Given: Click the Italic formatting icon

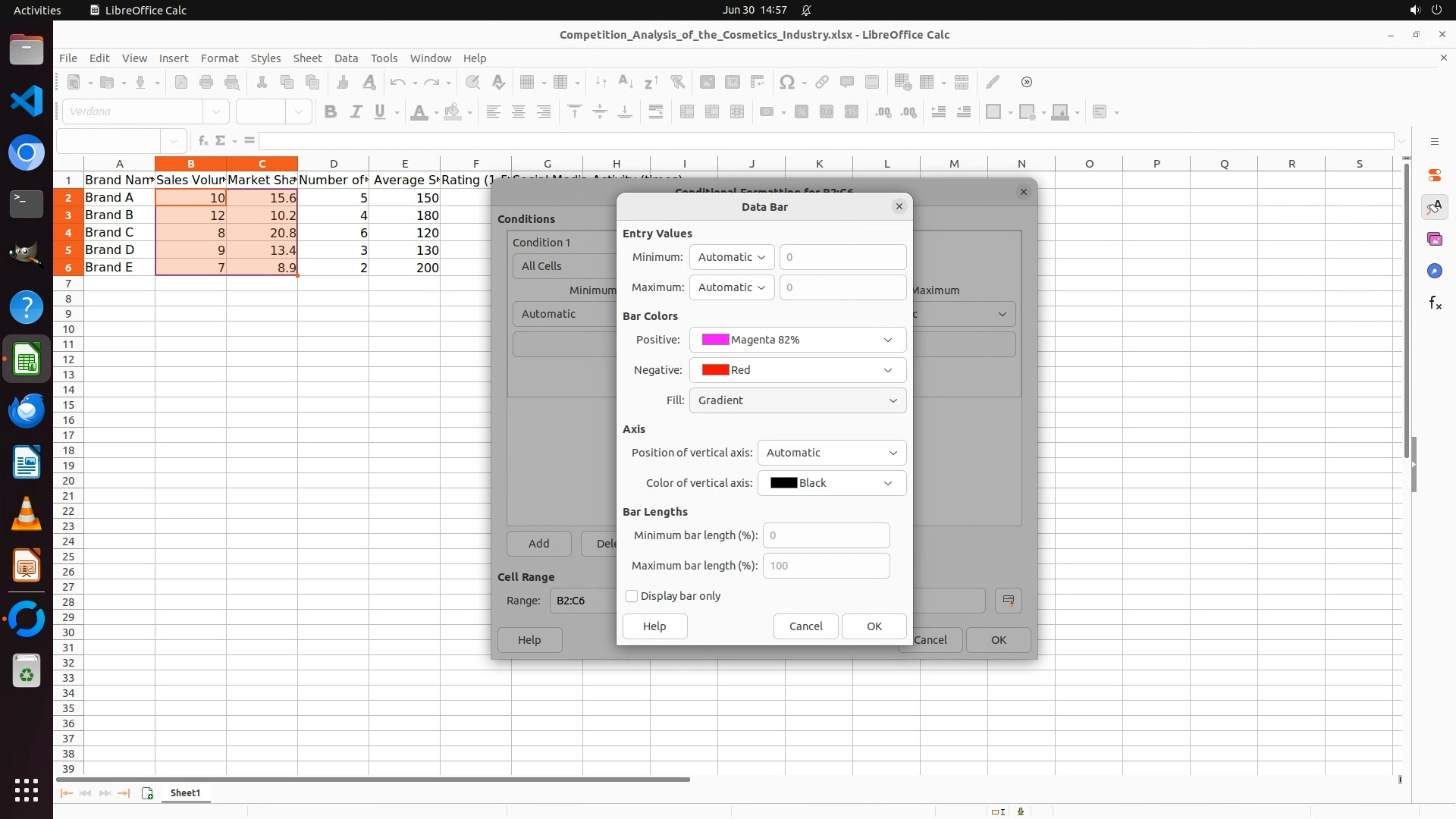Looking at the screenshot, I should click(x=355, y=112).
